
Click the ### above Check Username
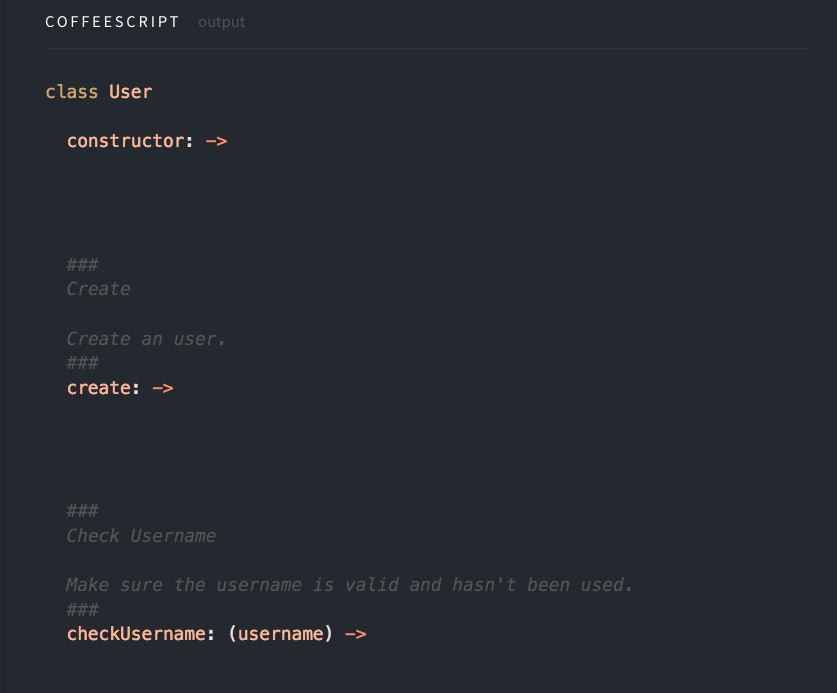click(x=82, y=511)
